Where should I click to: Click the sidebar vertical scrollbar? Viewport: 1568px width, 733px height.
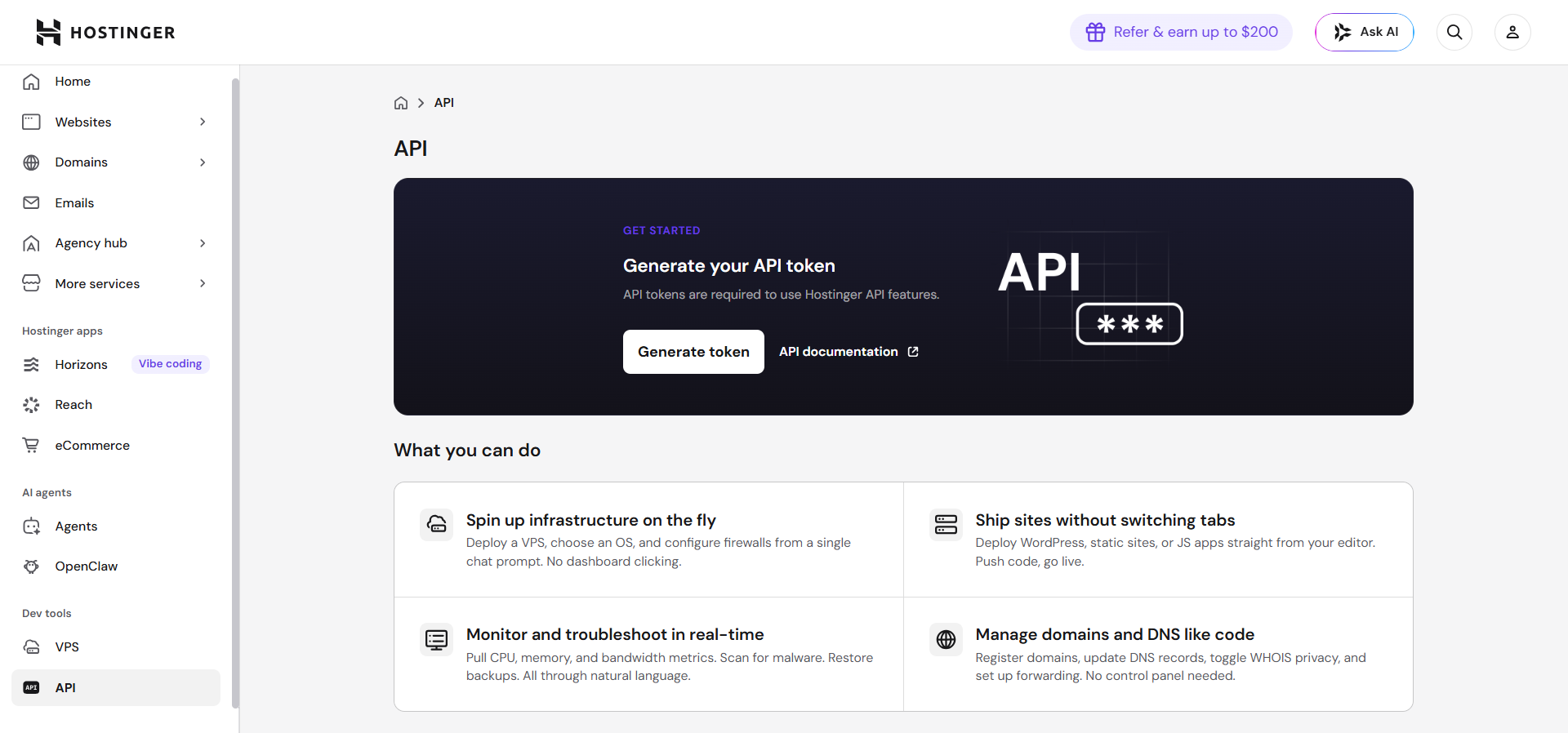[x=235, y=392]
